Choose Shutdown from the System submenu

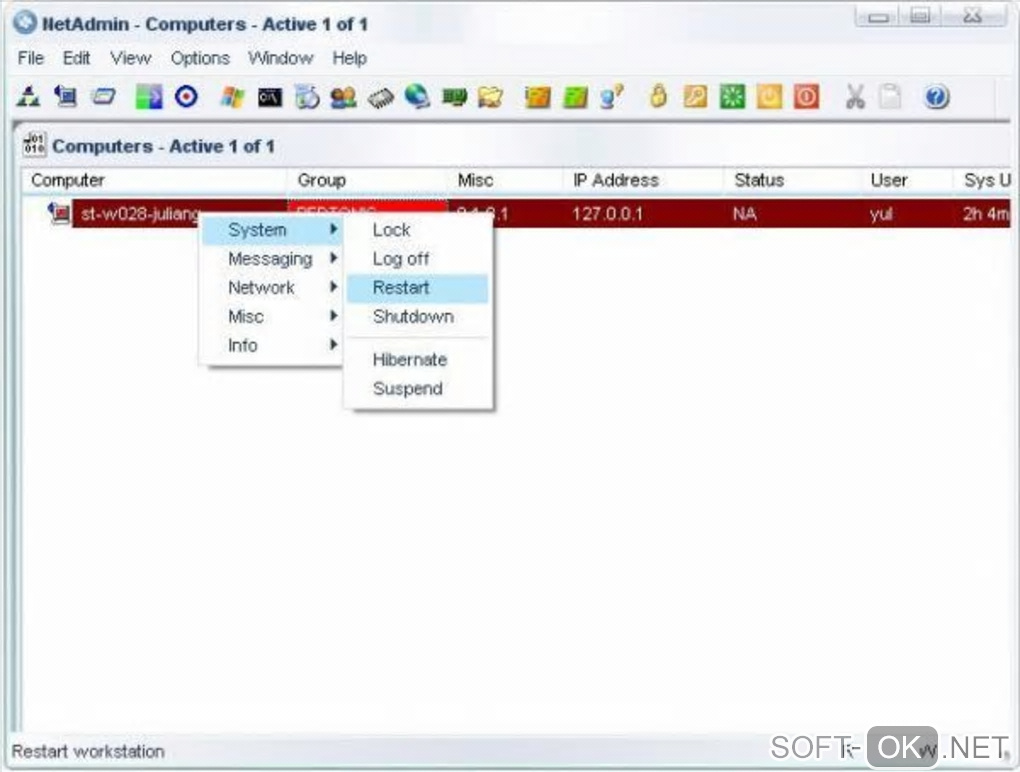[418, 316]
